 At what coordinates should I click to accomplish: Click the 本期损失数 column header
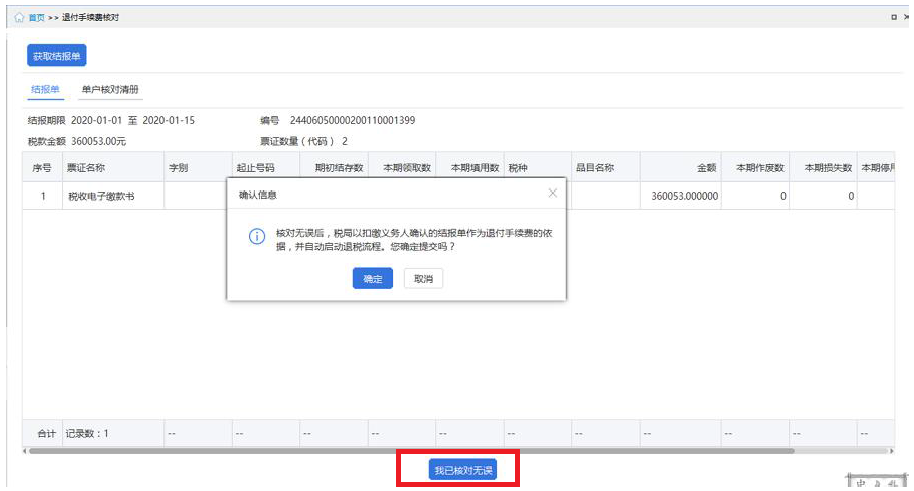[824, 167]
